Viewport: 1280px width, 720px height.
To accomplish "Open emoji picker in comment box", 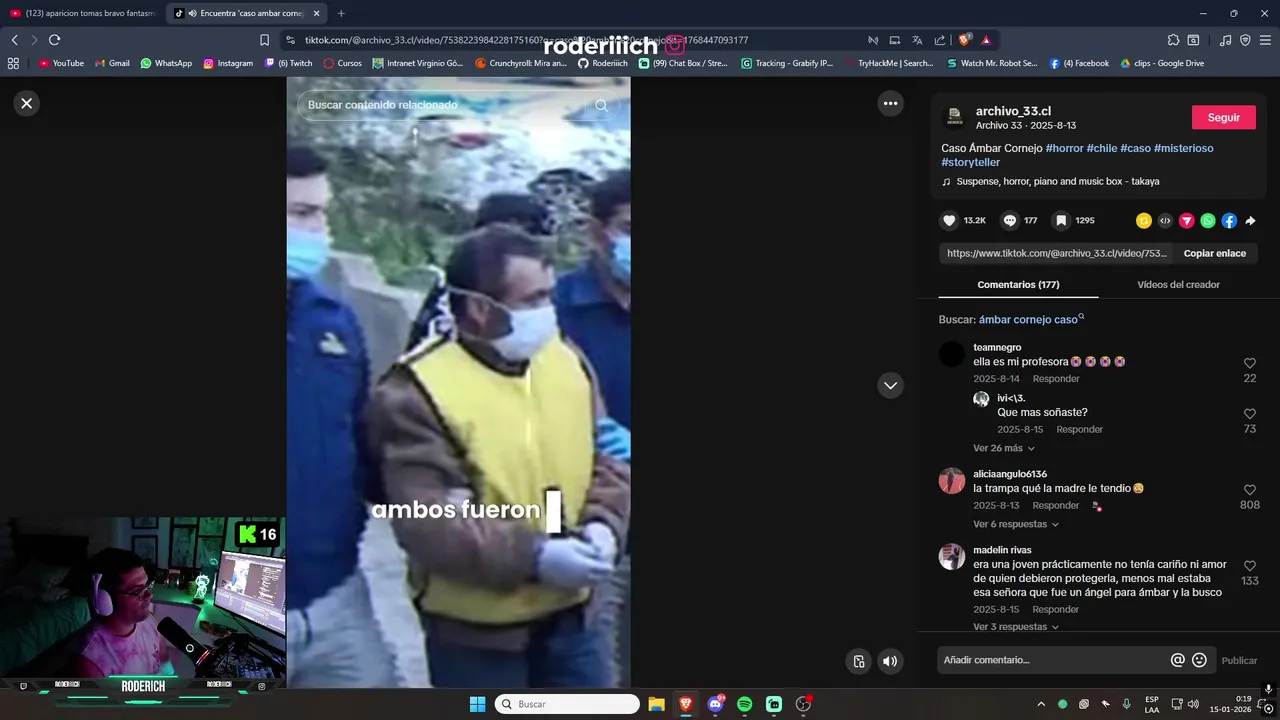I will (x=1199, y=660).
